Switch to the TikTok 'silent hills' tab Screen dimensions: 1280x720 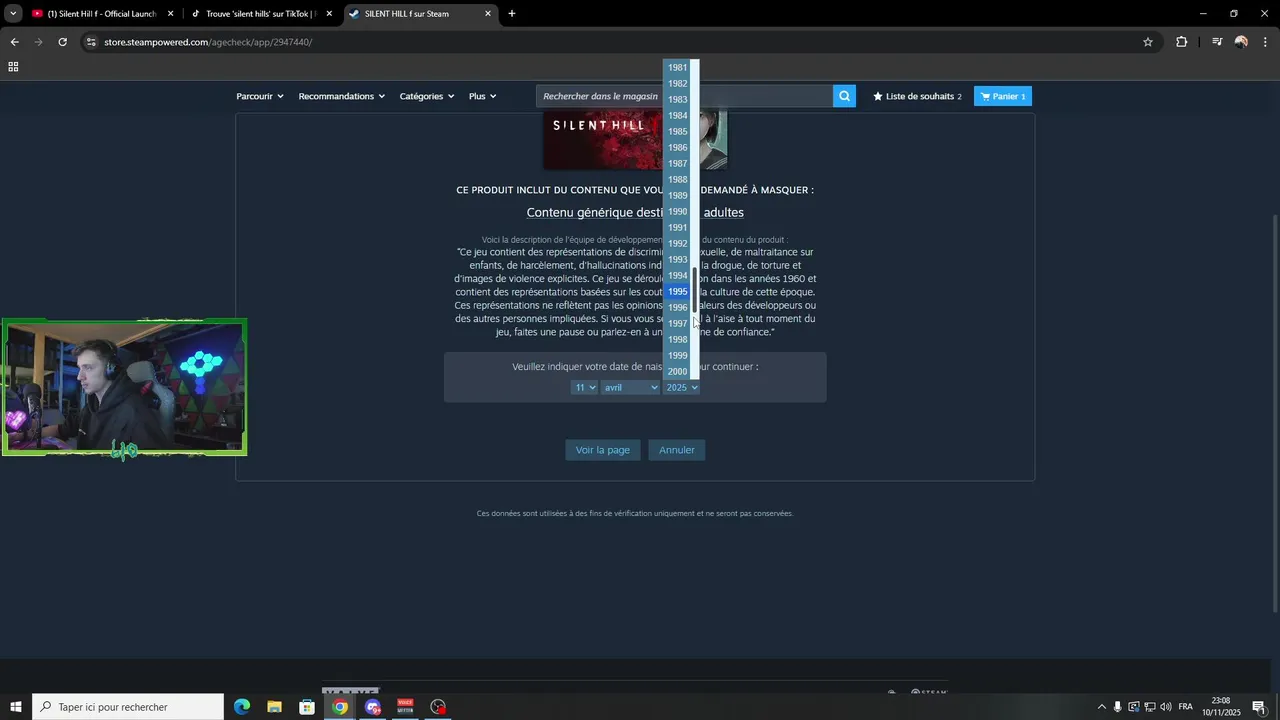(260, 14)
